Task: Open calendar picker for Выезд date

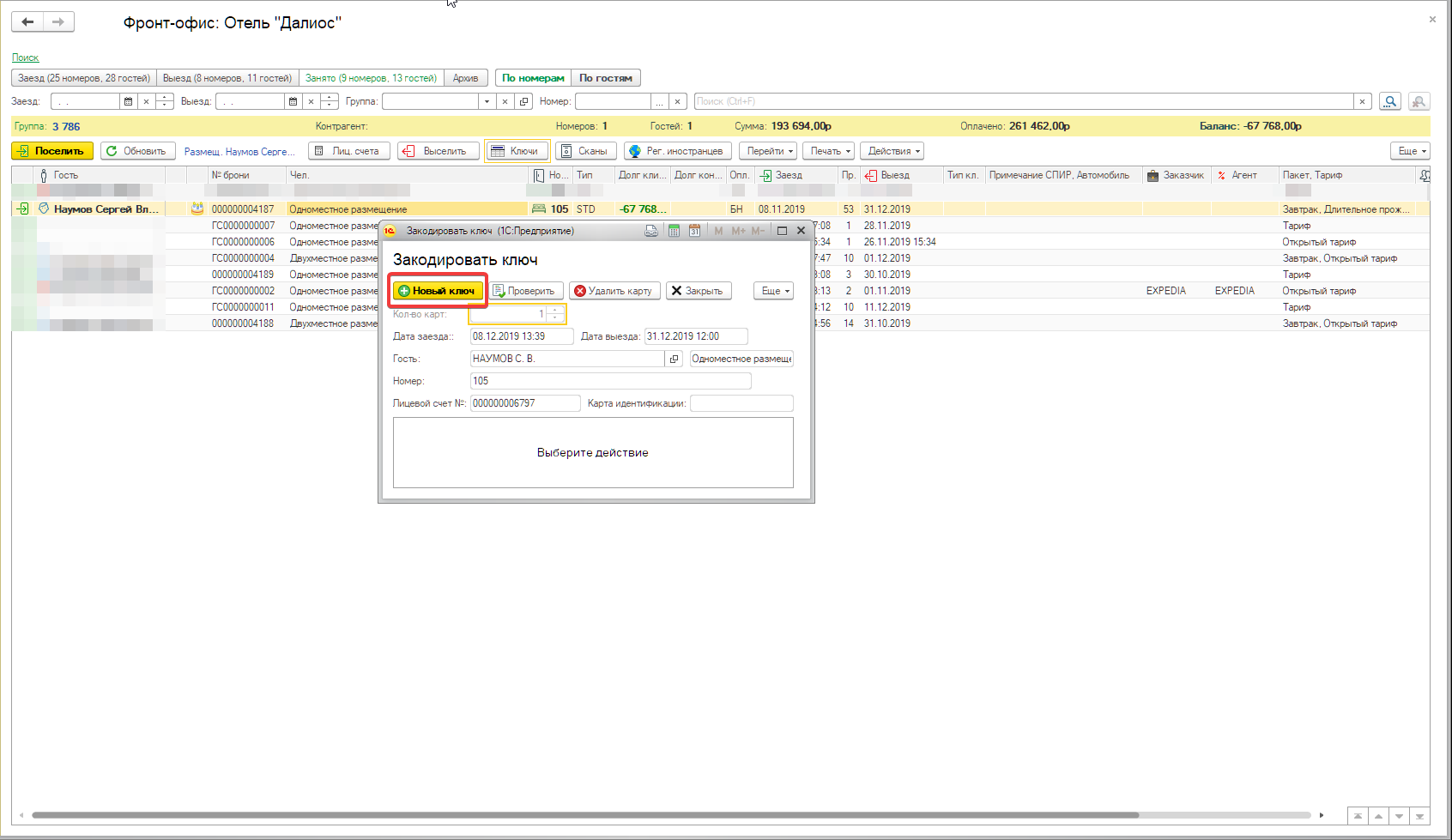Action: pyautogui.click(x=293, y=101)
